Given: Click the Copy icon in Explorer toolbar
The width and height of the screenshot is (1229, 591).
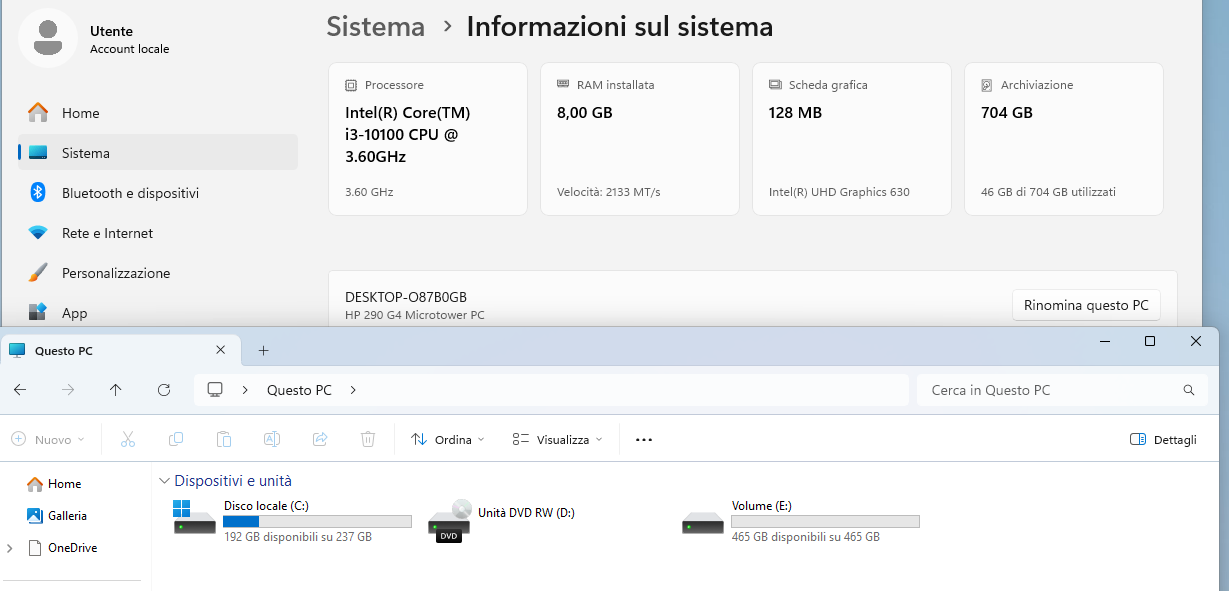Looking at the screenshot, I should [176, 439].
